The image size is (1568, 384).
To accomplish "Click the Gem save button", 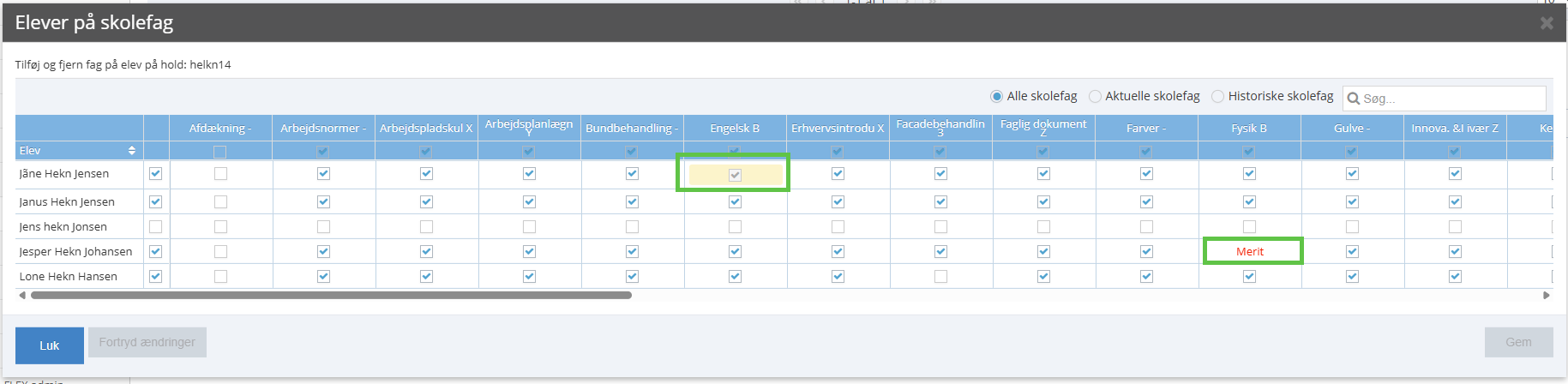I will [x=1518, y=342].
